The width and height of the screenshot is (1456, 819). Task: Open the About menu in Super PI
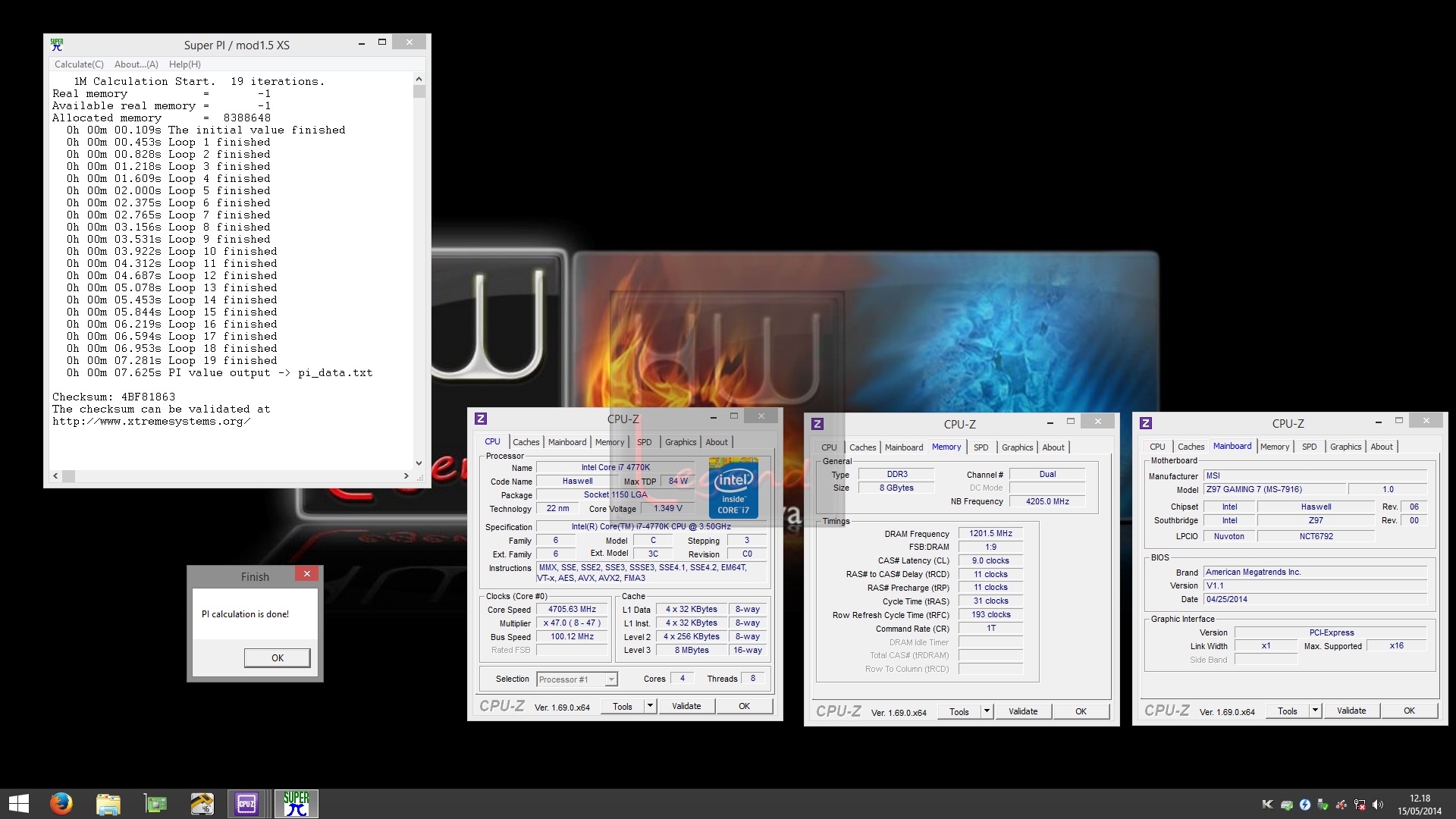tap(136, 64)
